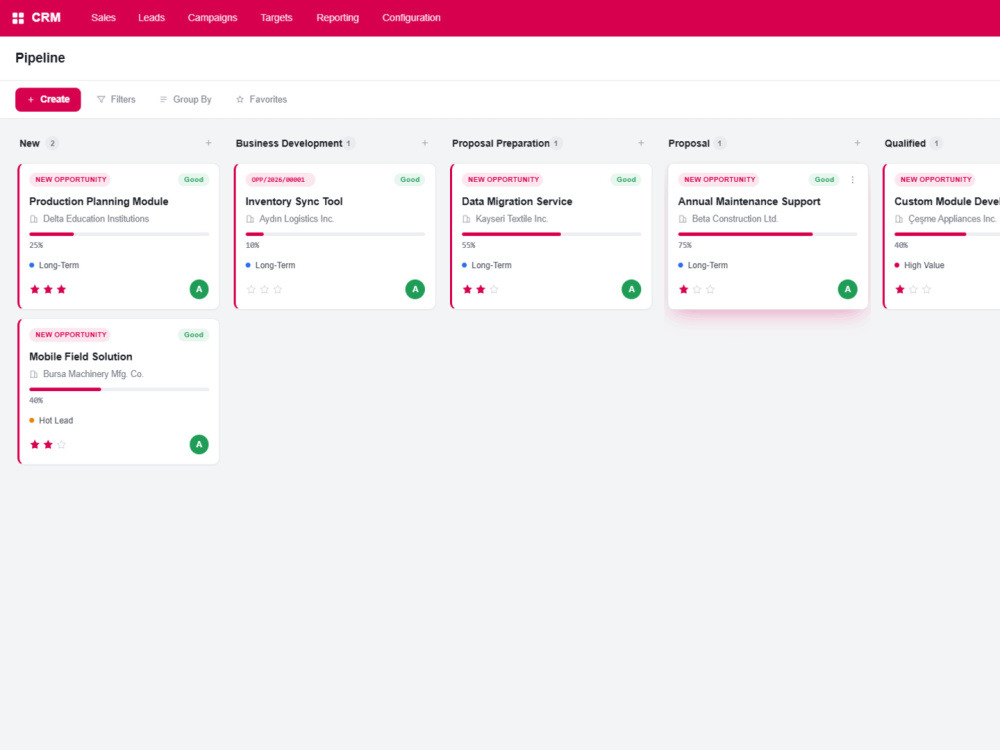This screenshot has height=750, width=1000.
Task: Click the New column header
Action: (29, 143)
